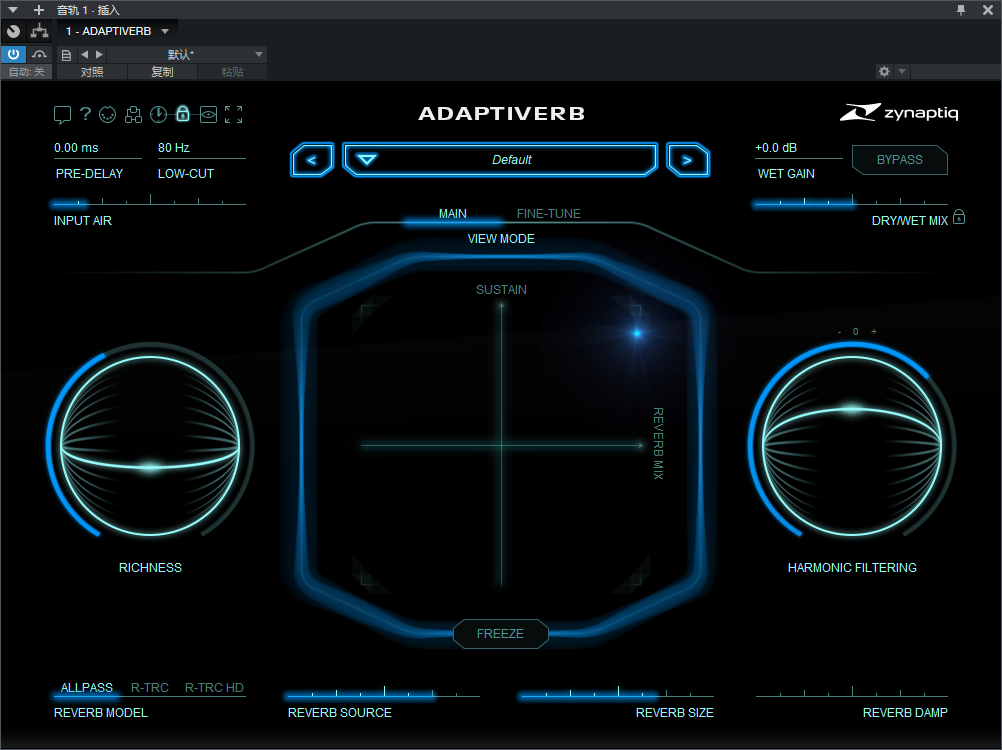Image resolution: width=1002 pixels, height=750 pixels.
Task: Select next Adaptiverb preset
Action: coord(688,160)
